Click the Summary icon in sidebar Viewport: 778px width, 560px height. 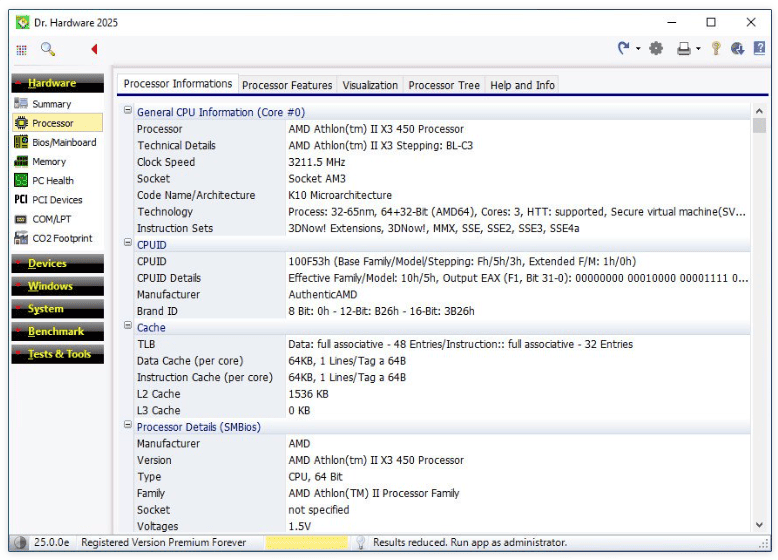click(x=21, y=103)
